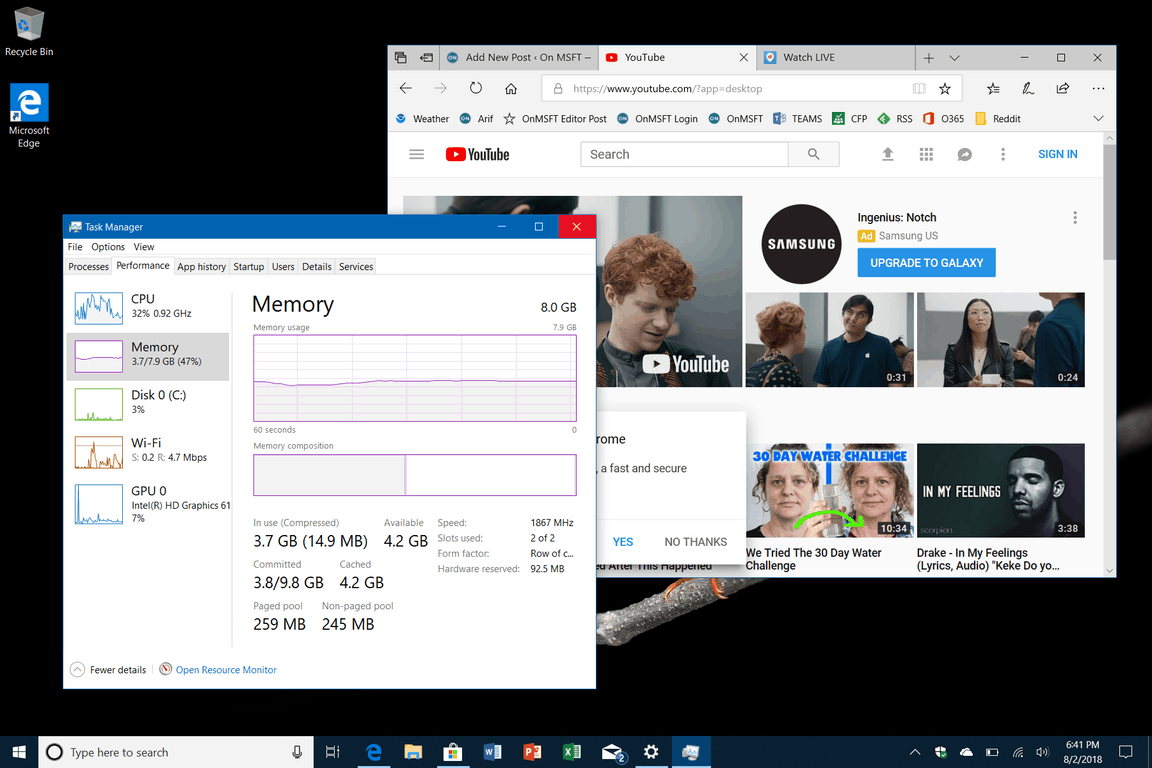Add page to favorites with star icon
Image resolution: width=1152 pixels, height=768 pixels.
coord(945,88)
